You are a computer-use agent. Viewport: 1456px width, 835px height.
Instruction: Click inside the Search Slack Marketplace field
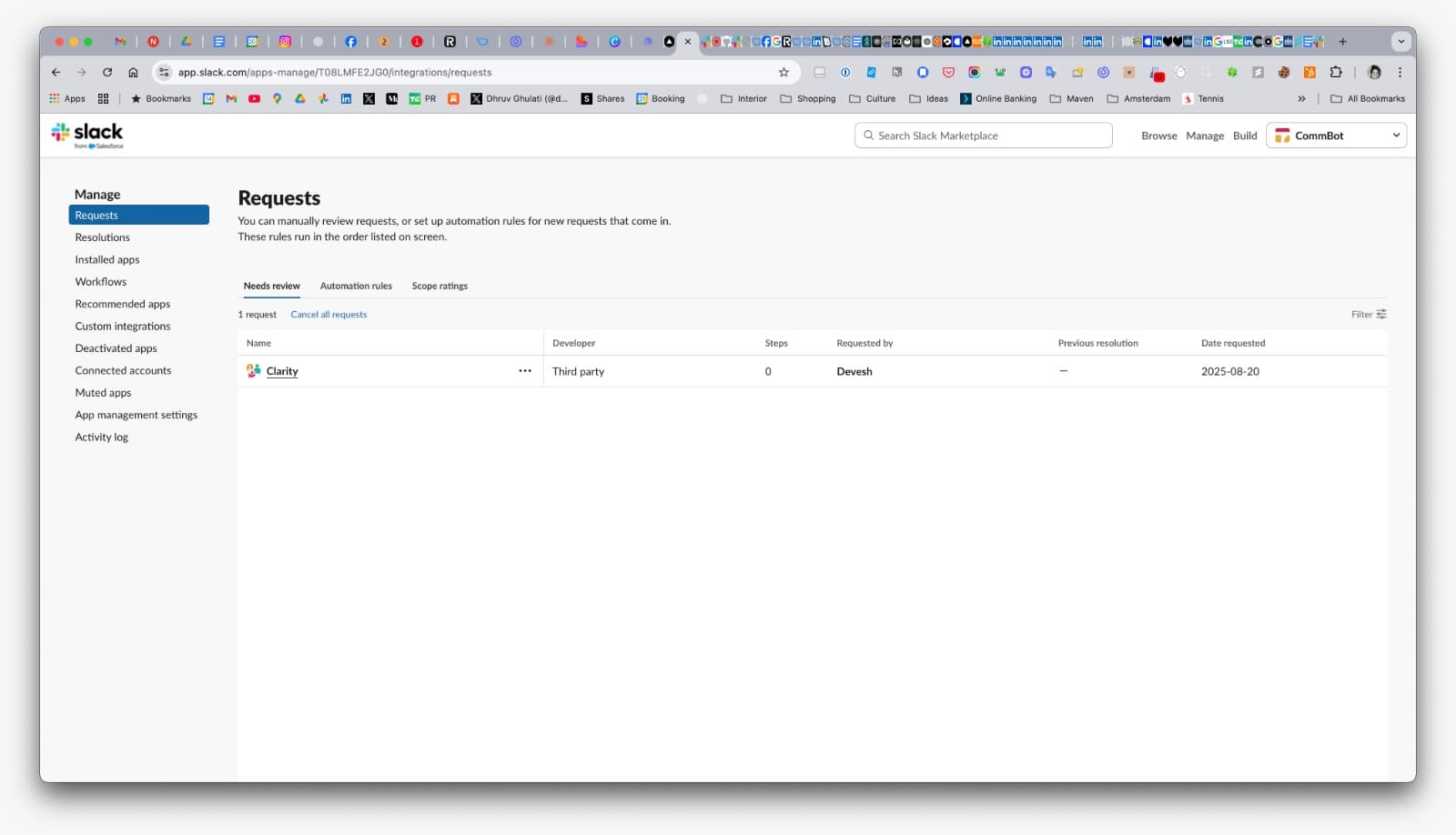[983, 135]
